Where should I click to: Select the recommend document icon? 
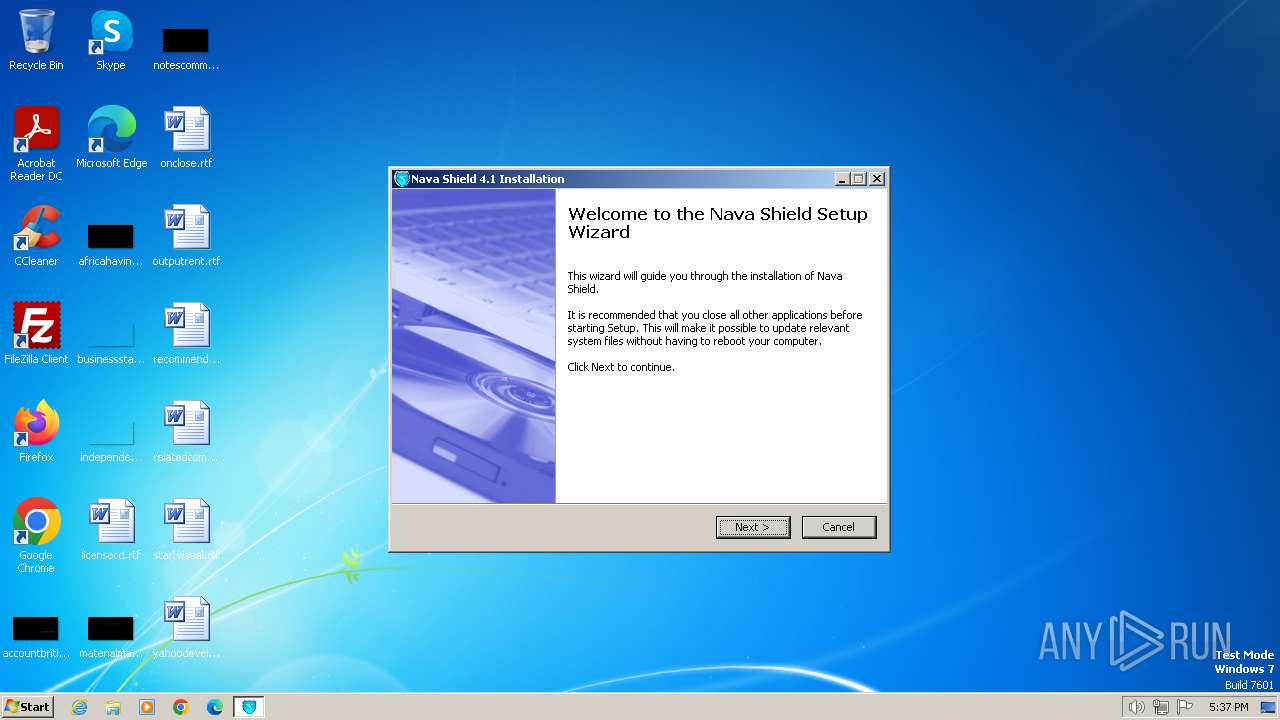point(186,333)
